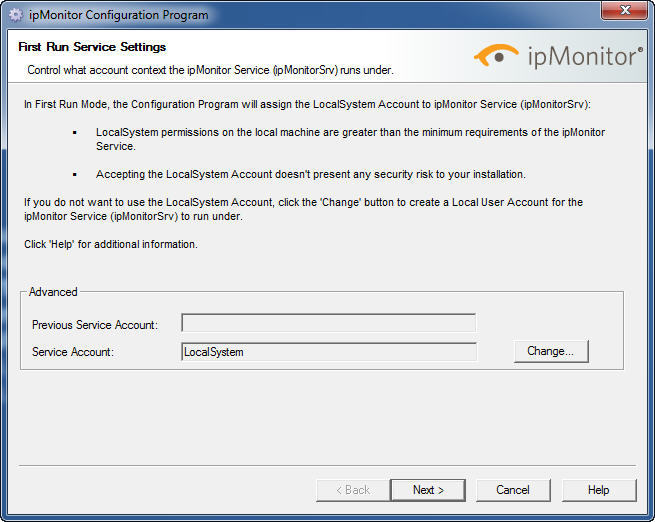Screen dimensions: 655x522
Task: Proceed with the Next button
Action: [x=429, y=490]
